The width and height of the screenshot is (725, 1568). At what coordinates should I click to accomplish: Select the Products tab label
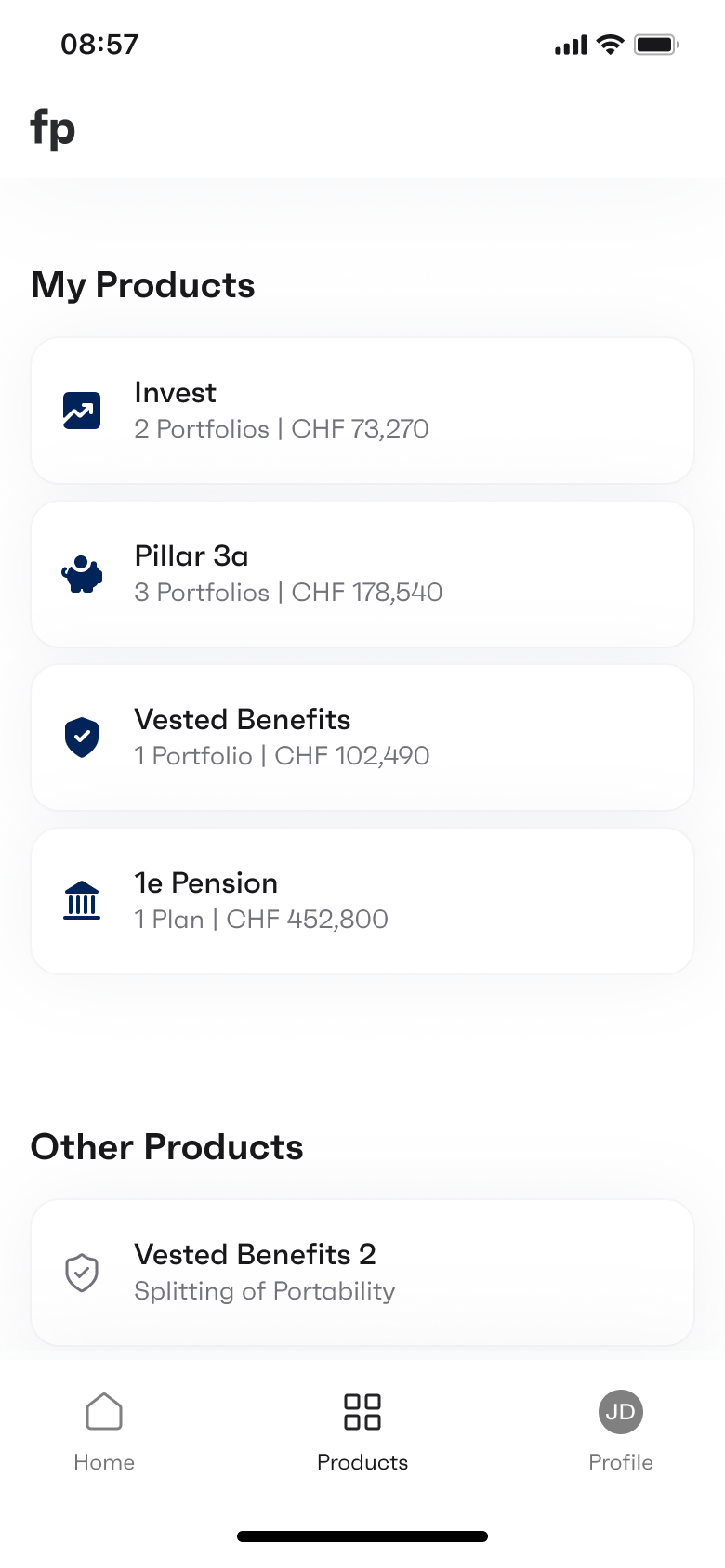(x=362, y=1462)
